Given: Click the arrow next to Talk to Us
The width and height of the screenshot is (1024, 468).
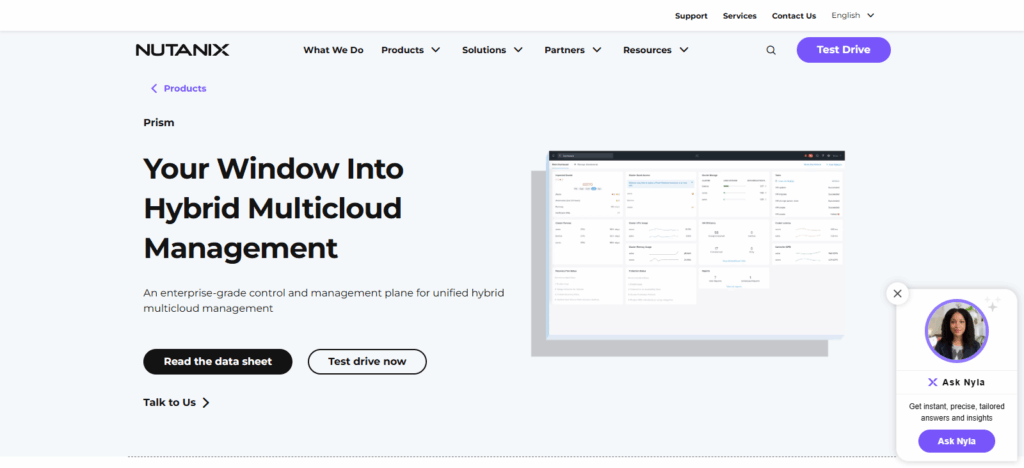Looking at the screenshot, I should [206, 402].
